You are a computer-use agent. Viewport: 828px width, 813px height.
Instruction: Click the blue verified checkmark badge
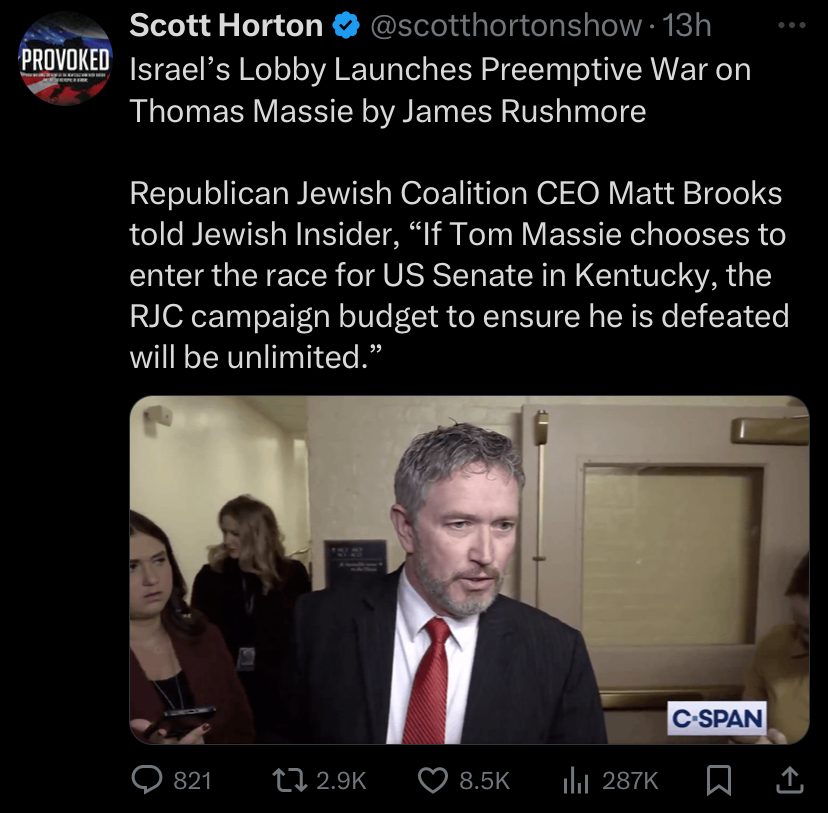coord(346,26)
